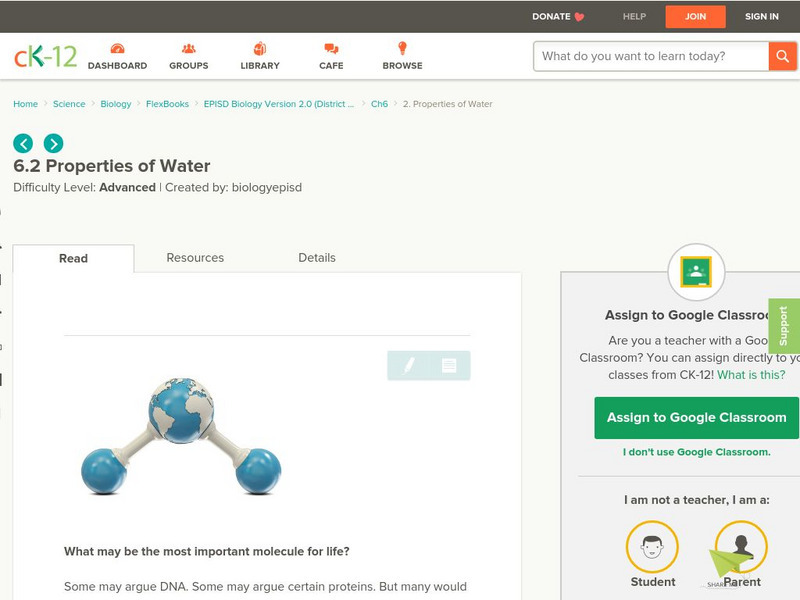Choose the Student role icon
The width and height of the screenshot is (800, 600).
coord(652,547)
